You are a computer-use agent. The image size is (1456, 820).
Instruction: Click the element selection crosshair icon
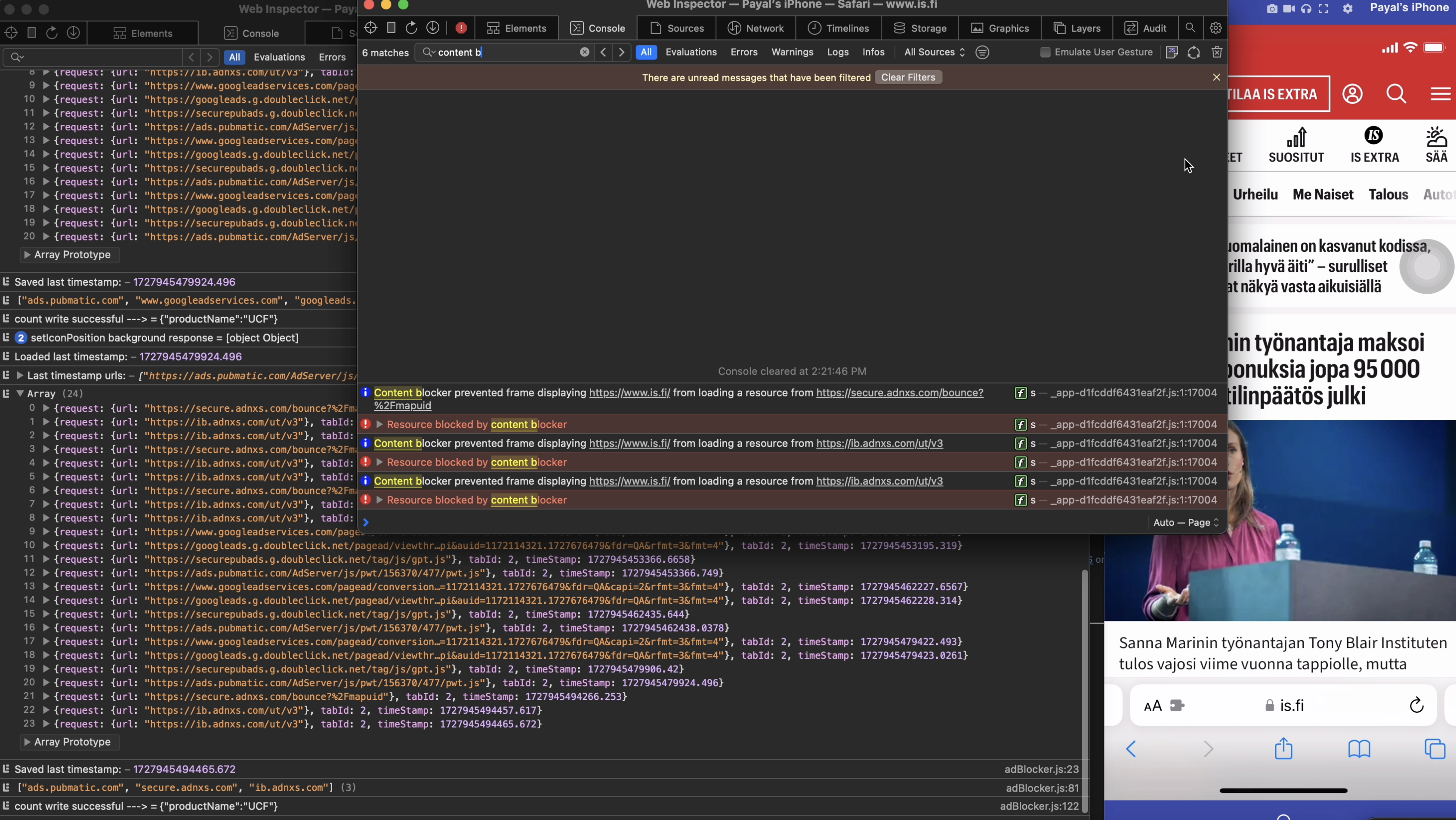[x=370, y=28]
